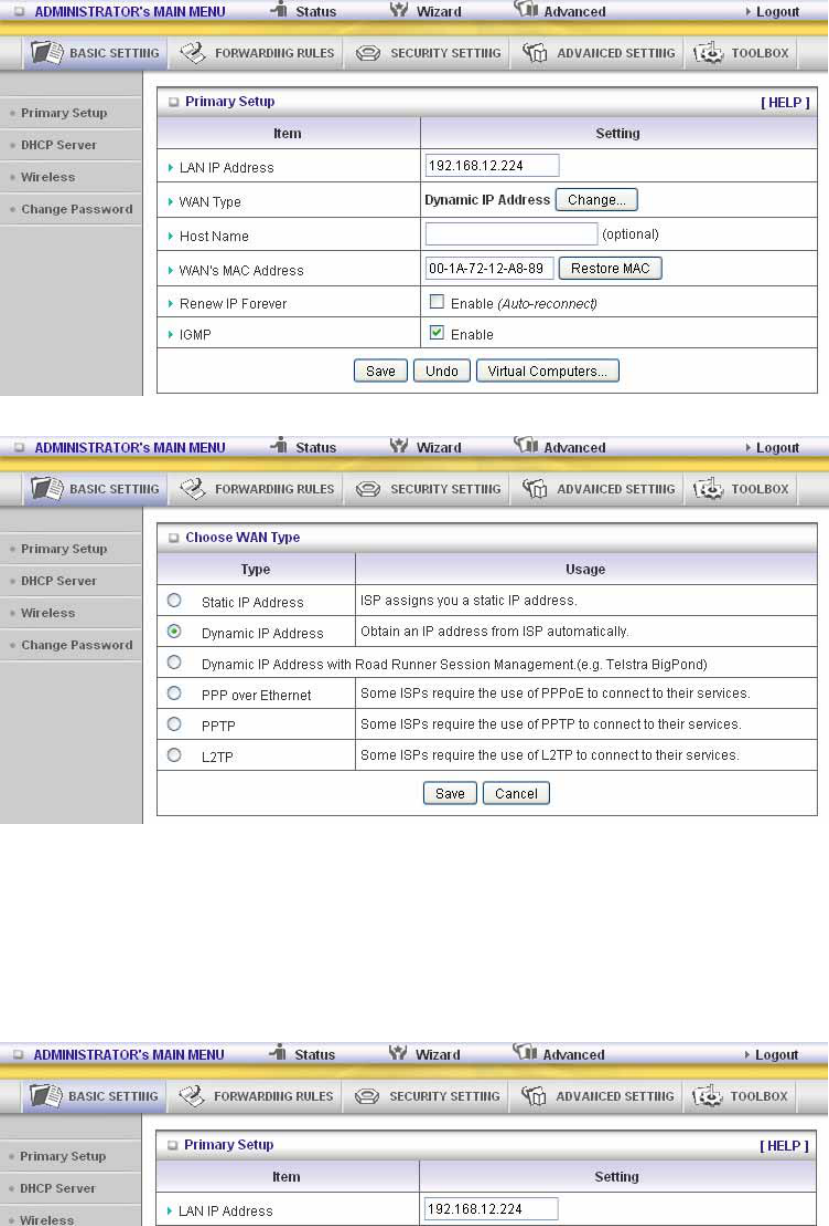829x1226 pixels.
Task: Select the L2TP radio button
Action: [x=174, y=754]
